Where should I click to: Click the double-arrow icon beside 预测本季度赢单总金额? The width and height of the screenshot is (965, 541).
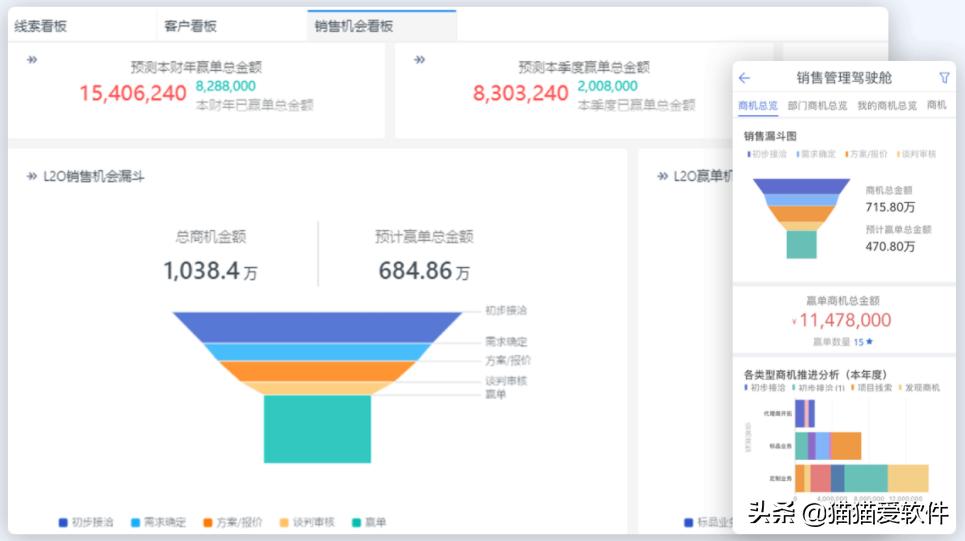[x=419, y=60]
